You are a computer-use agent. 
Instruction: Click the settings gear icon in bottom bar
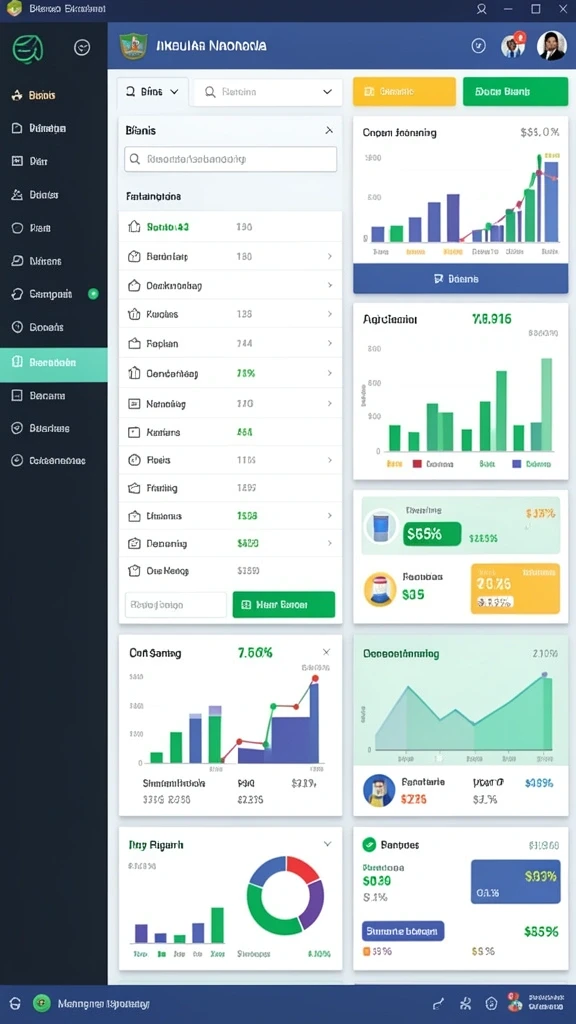492,1004
